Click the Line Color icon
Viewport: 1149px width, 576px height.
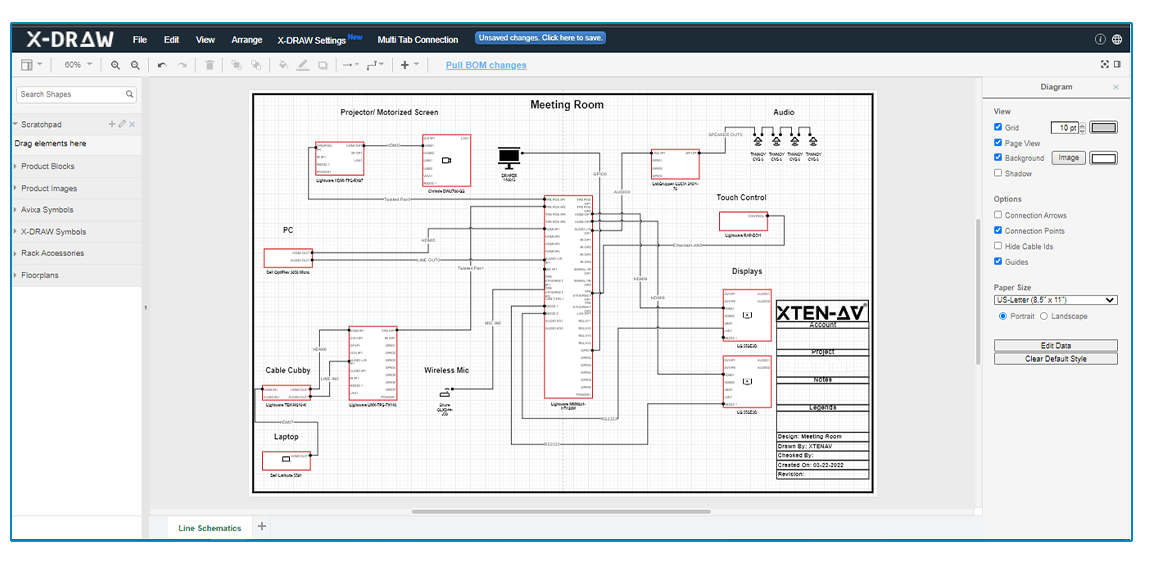(x=302, y=64)
